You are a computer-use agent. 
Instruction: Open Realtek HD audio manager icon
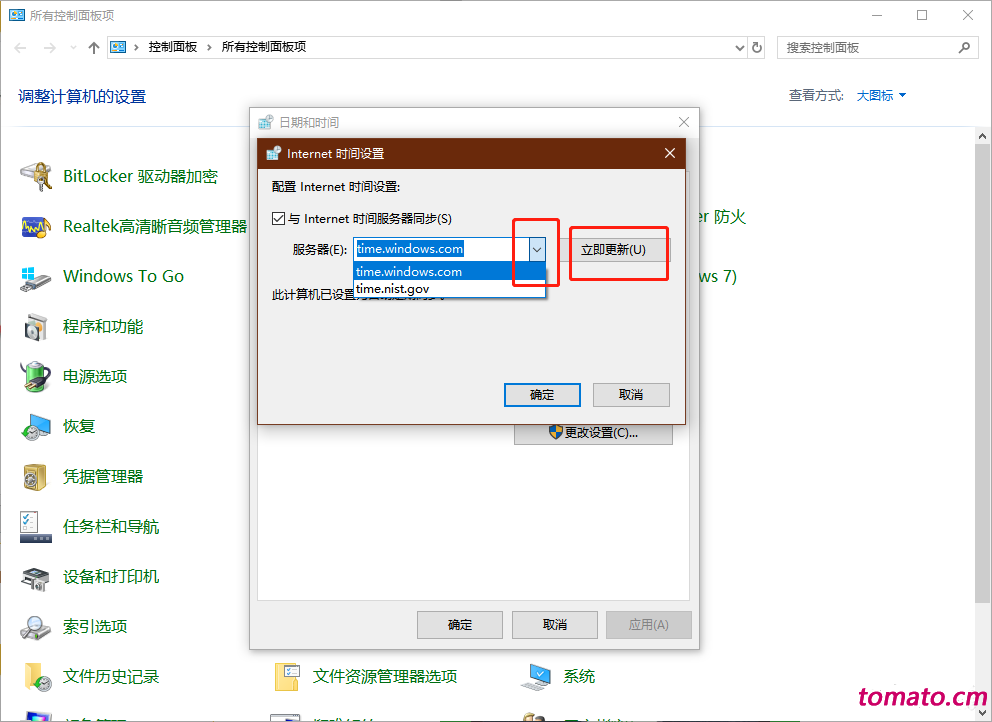pos(36,227)
